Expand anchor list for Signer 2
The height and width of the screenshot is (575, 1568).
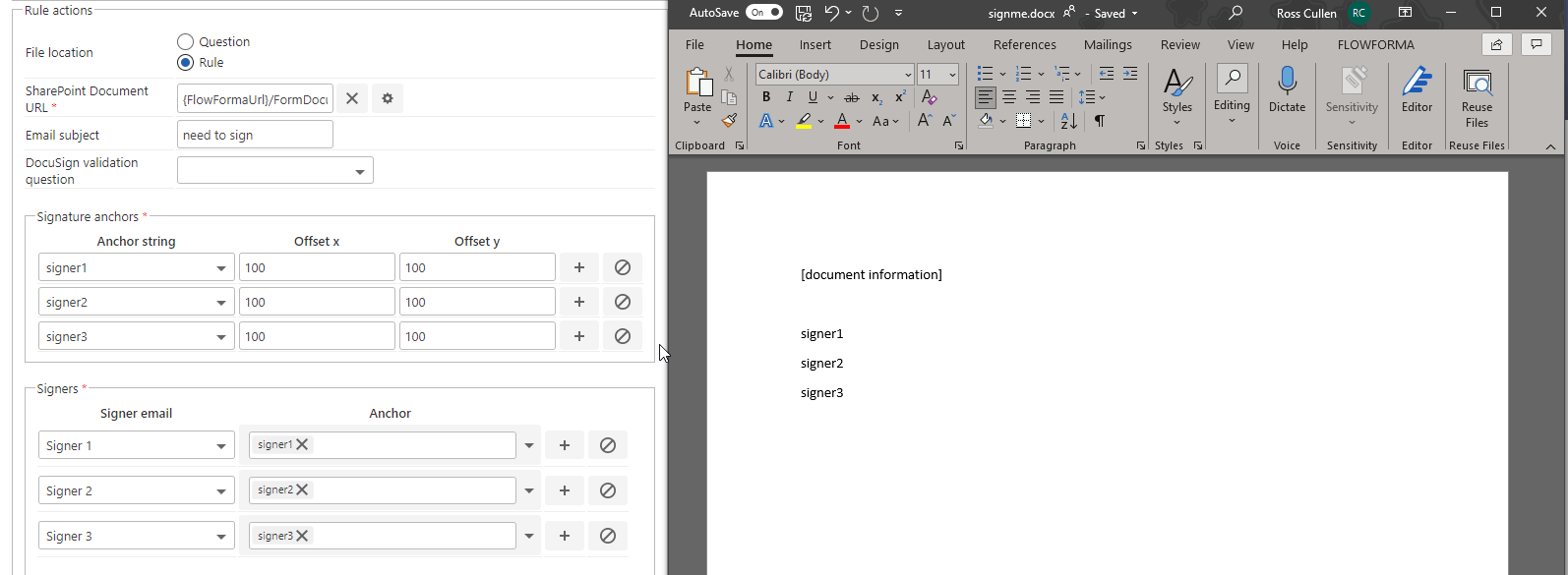(x=529, y=490)
